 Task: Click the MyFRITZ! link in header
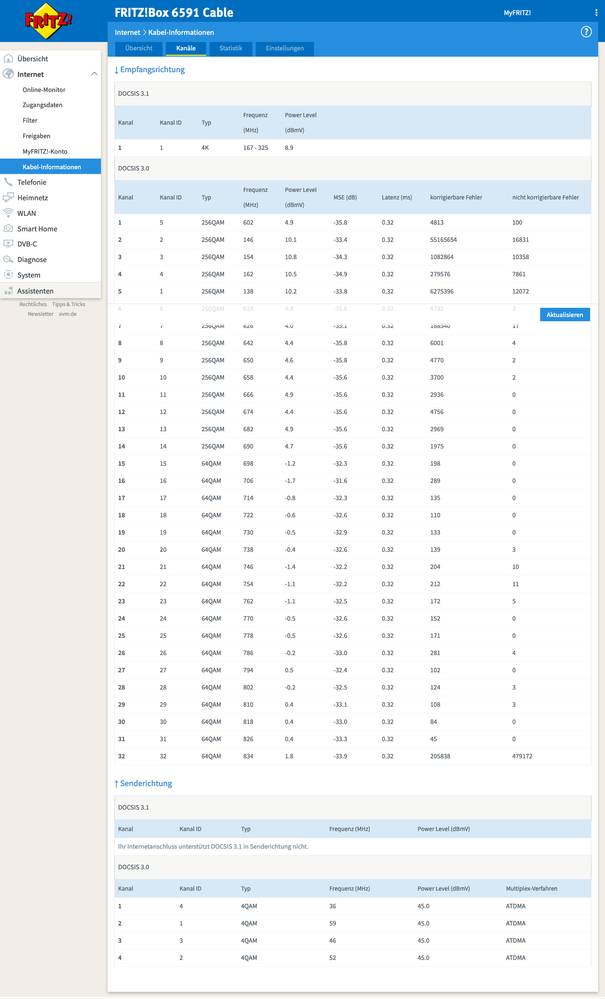[x=517, y=13]
